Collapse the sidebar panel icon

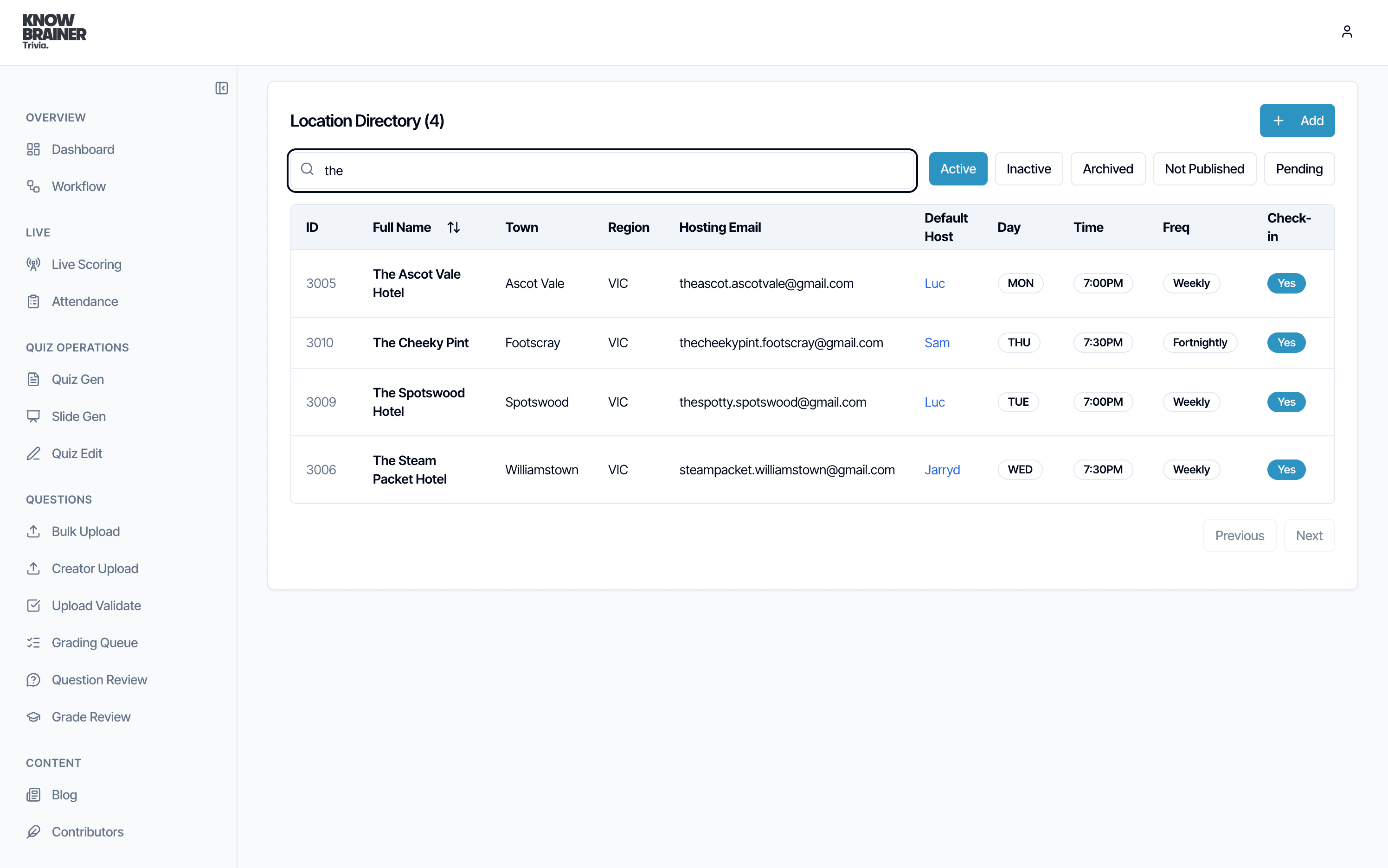click(x=222, y=88)
